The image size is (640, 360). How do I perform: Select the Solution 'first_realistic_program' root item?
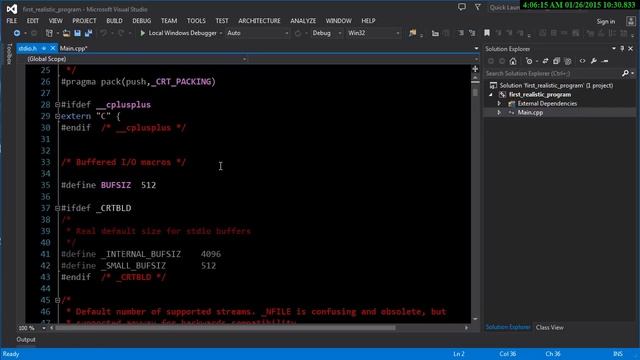pyautogui.click(x=556, y=86)
